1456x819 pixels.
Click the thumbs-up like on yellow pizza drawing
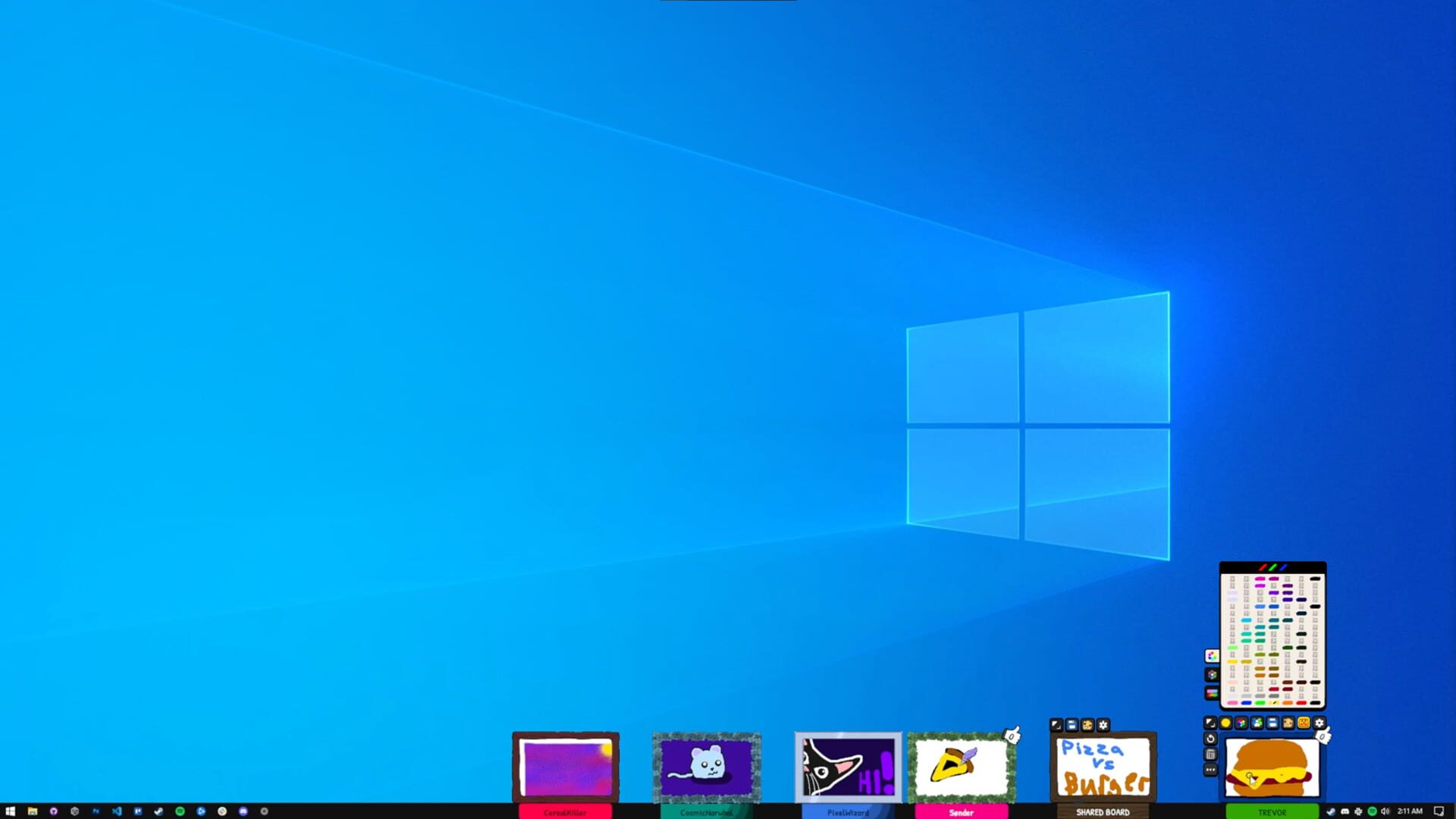pyautogui.click(x=1012, y=734)
